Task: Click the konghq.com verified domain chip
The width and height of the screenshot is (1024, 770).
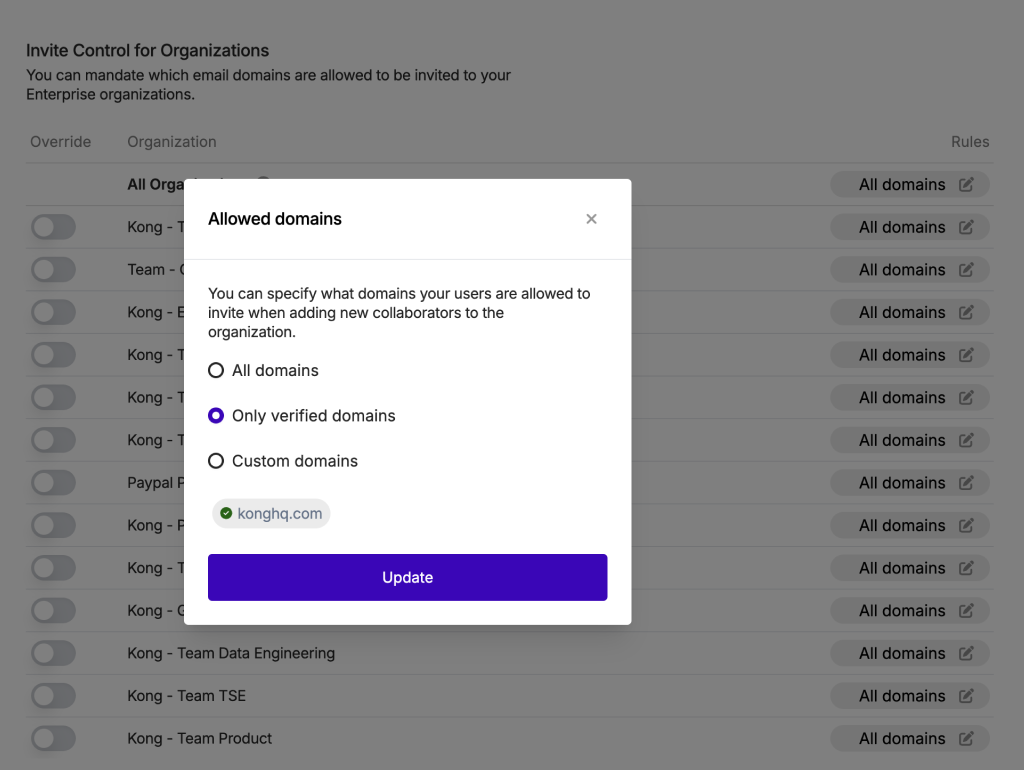Action: [x=271, y=513]
